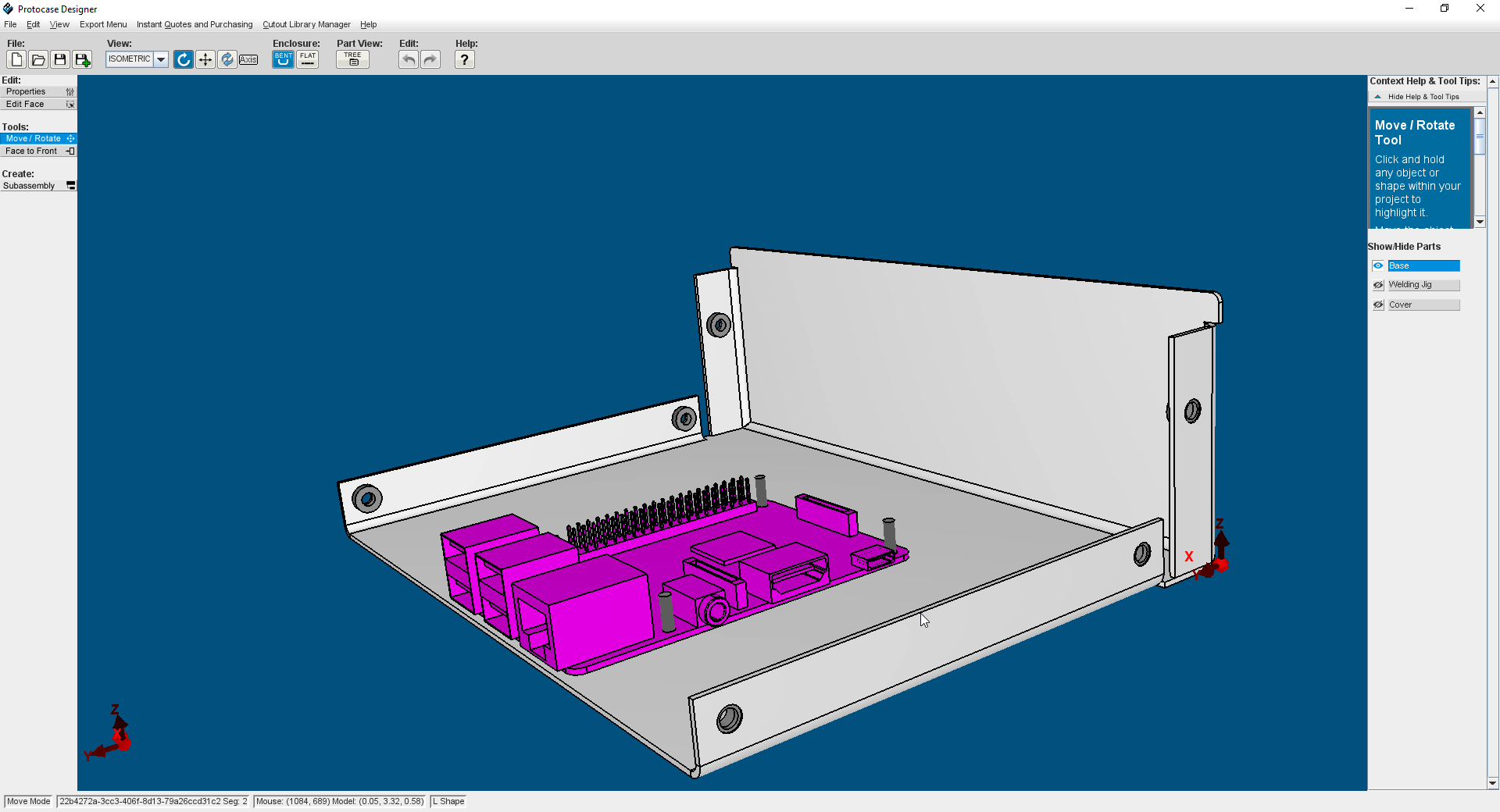
Task: Click the Help question mark icon
Action: coord(464,59)
